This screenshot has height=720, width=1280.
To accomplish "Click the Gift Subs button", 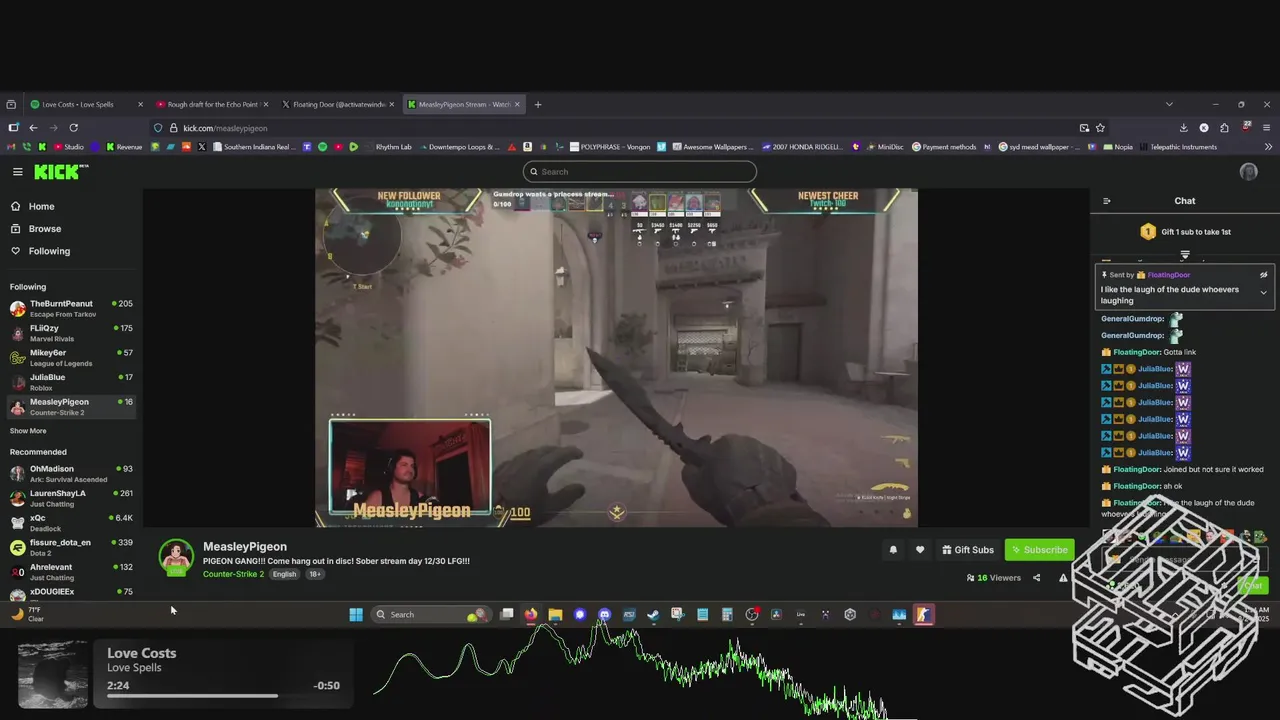I will click(967, 550).
